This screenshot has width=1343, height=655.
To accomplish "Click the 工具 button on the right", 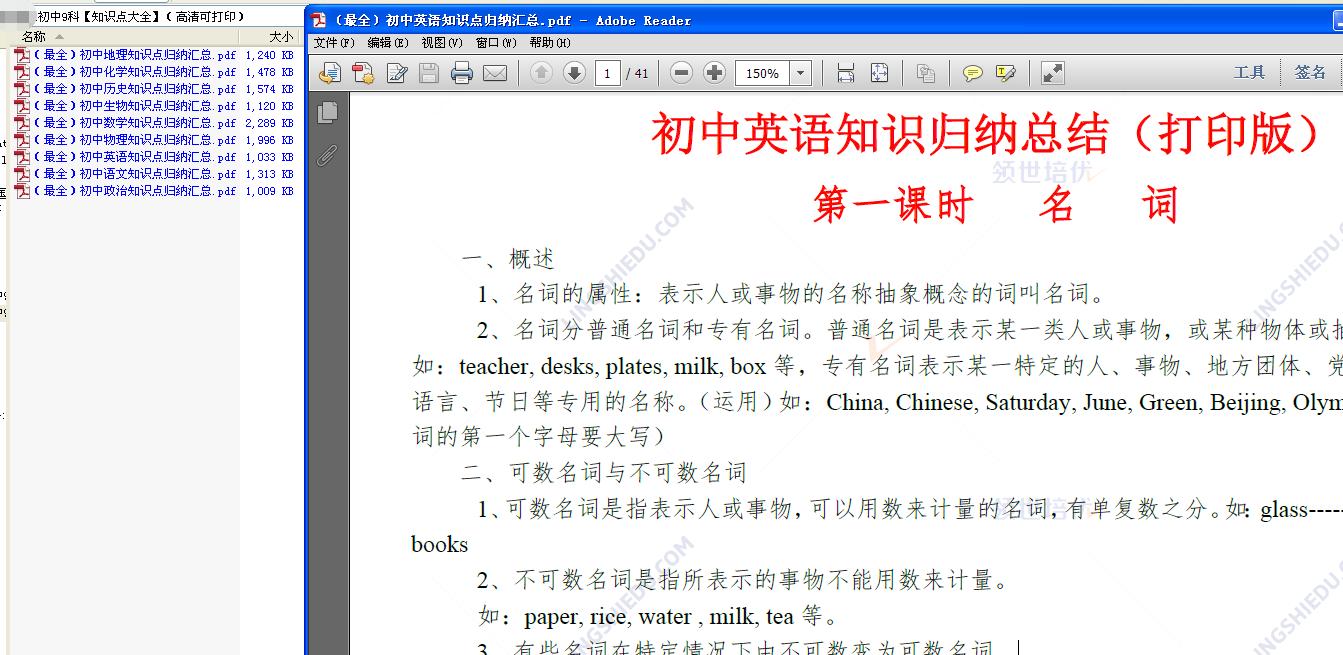I will point(1249,72).
